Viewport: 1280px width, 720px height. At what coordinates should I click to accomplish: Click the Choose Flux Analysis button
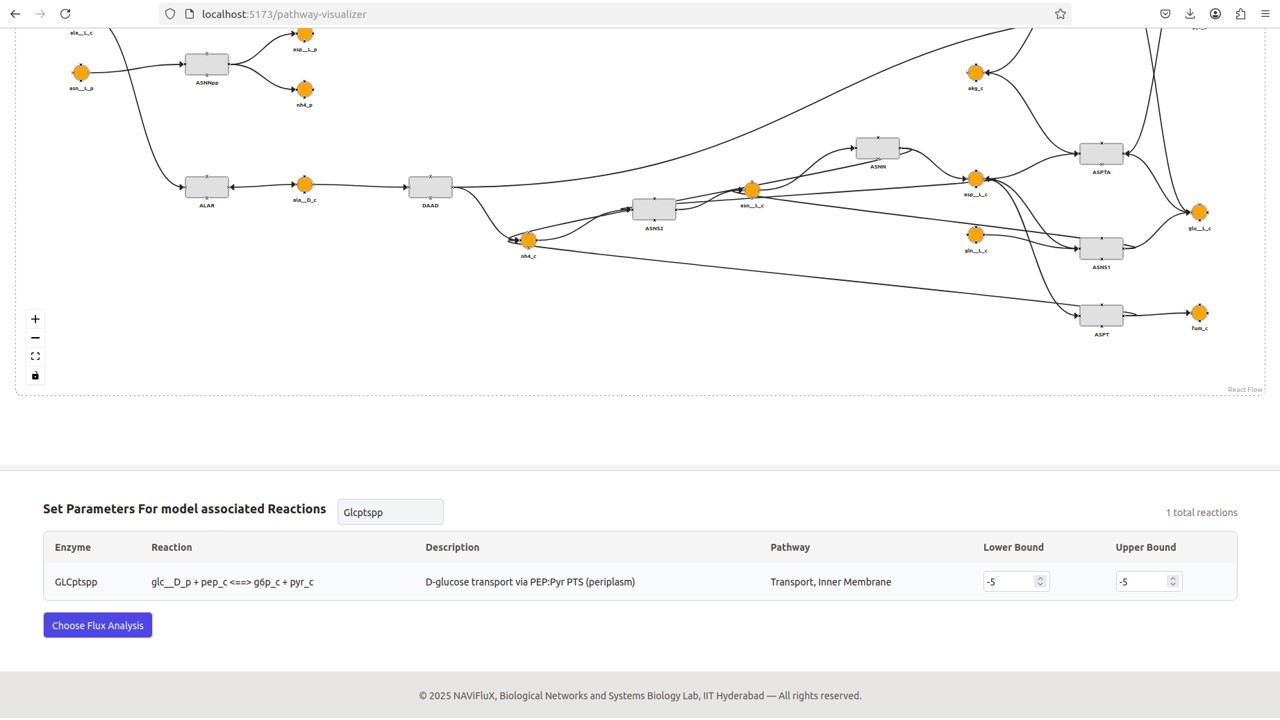tap(98, 625)
